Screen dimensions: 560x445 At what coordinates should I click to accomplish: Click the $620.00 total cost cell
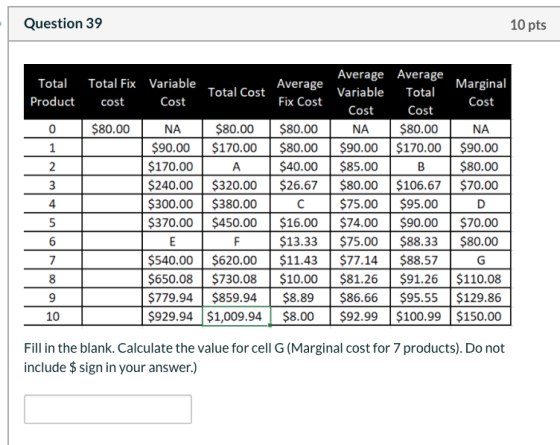point(236,260)
